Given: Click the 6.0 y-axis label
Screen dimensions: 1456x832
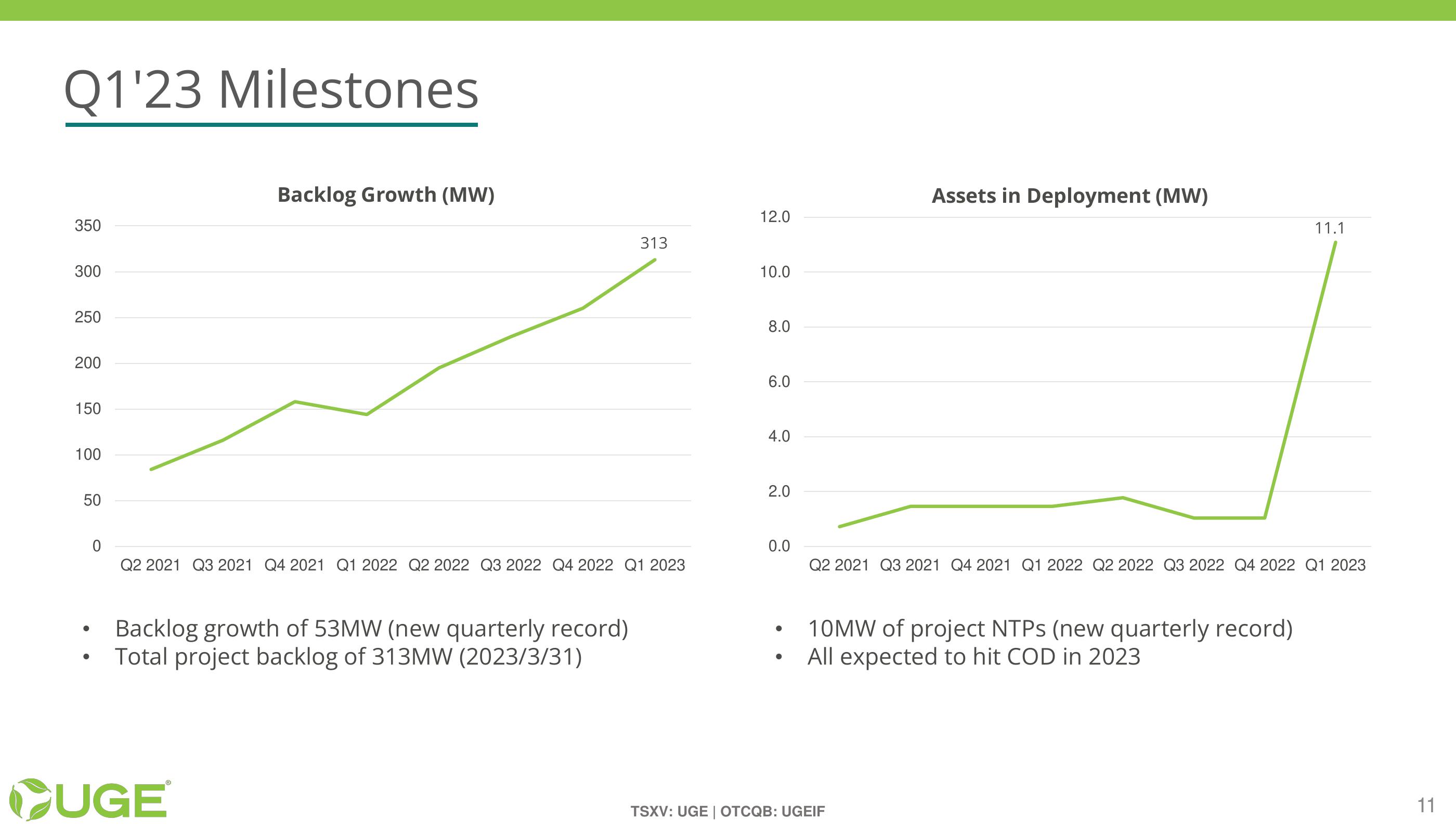Looking at the screenshot, I should click(779, 382).
